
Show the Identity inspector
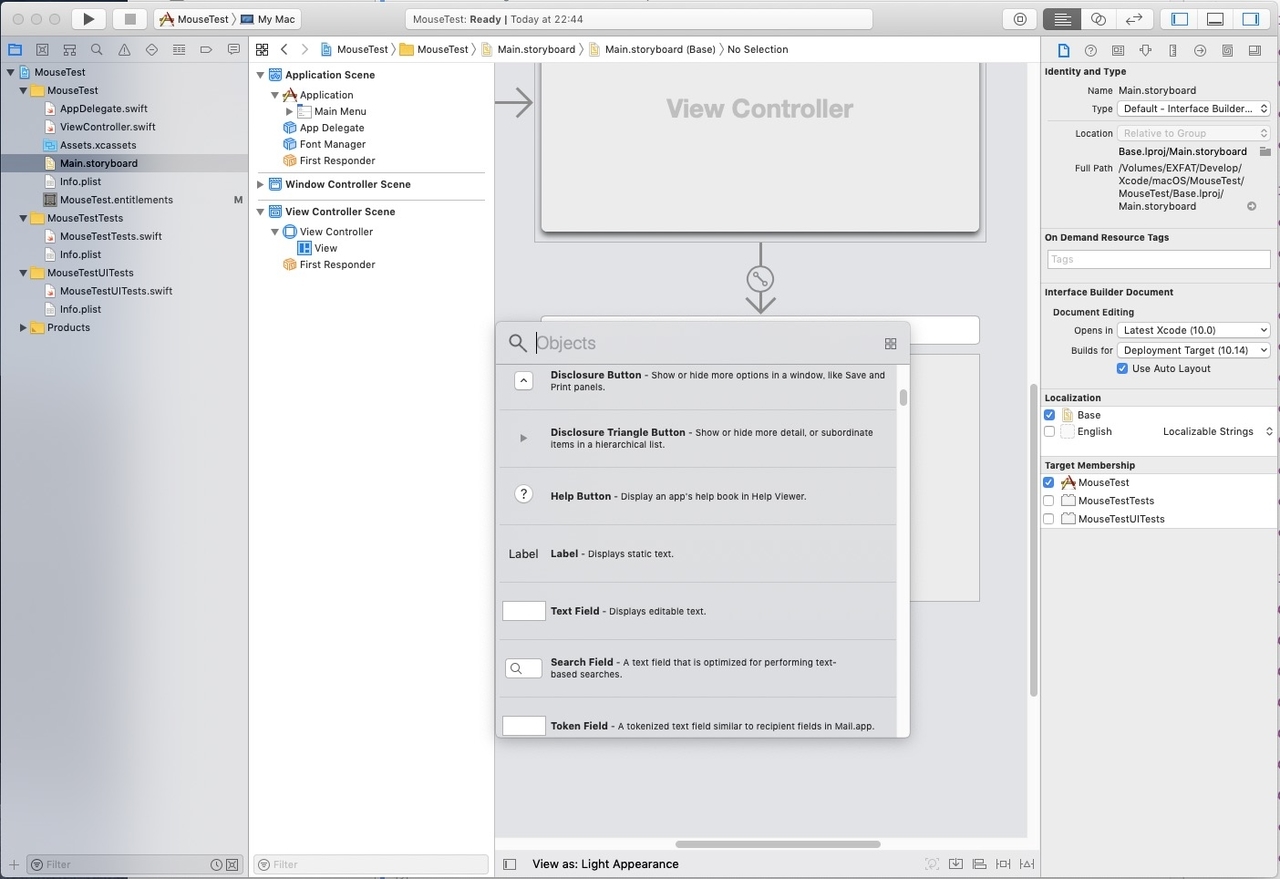[1118, 50]
